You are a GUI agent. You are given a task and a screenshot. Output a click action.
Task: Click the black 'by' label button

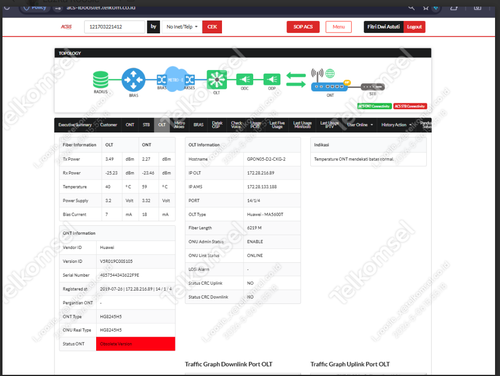coord(153,27)
